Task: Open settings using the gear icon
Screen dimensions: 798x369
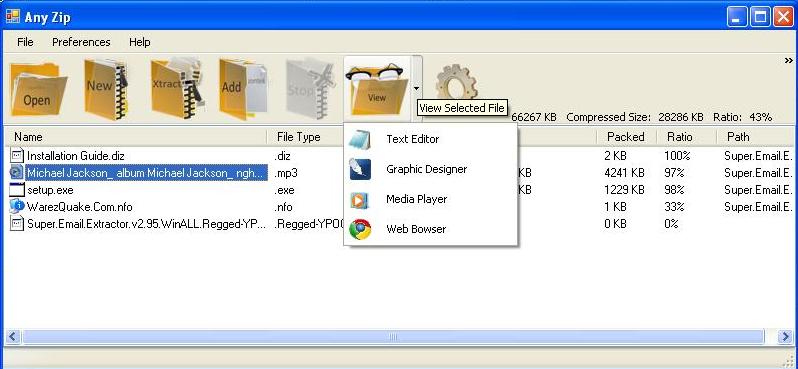Action: [457, 82]
